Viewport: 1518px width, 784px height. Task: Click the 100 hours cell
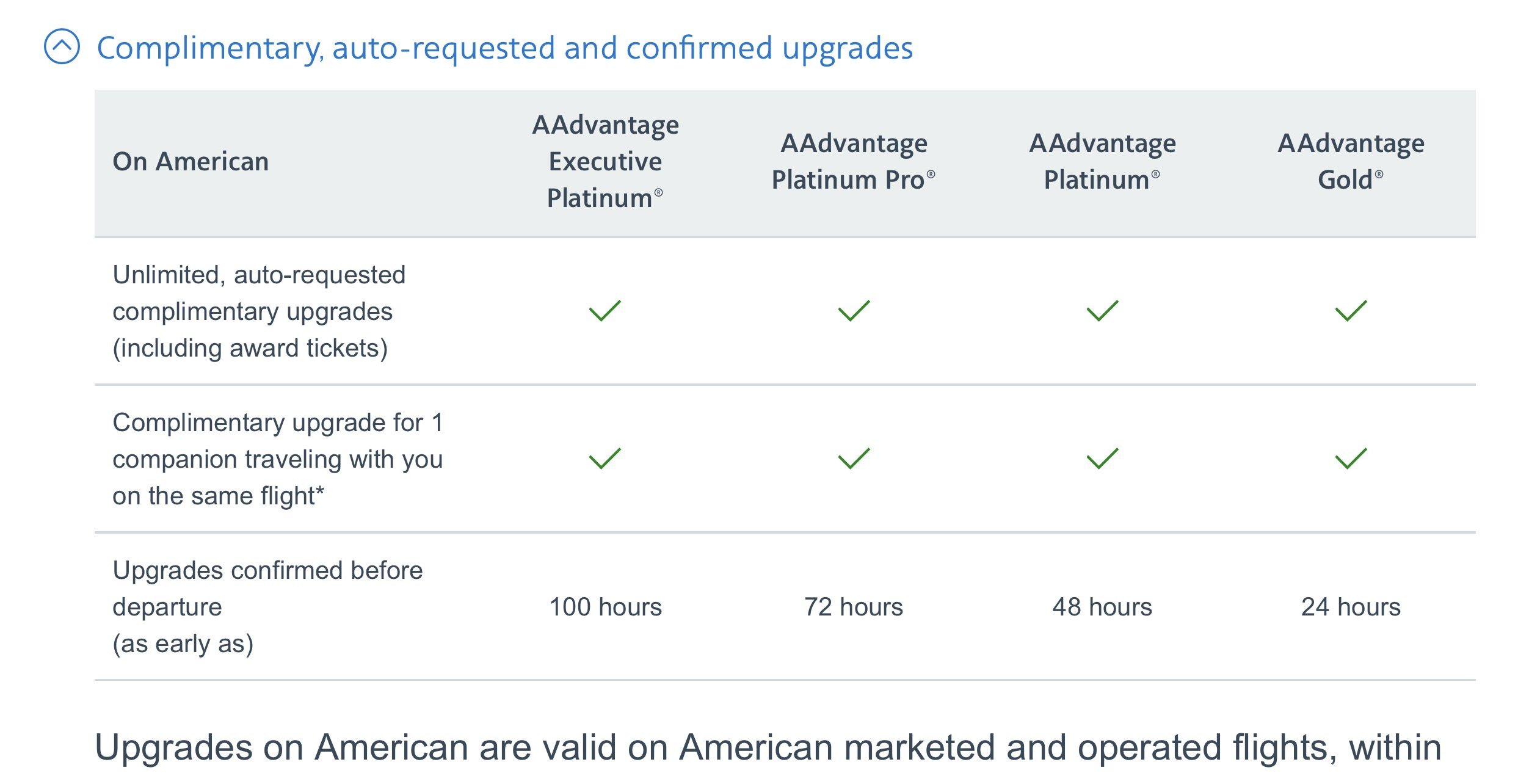pyautogui.click(x=605, y=607)
